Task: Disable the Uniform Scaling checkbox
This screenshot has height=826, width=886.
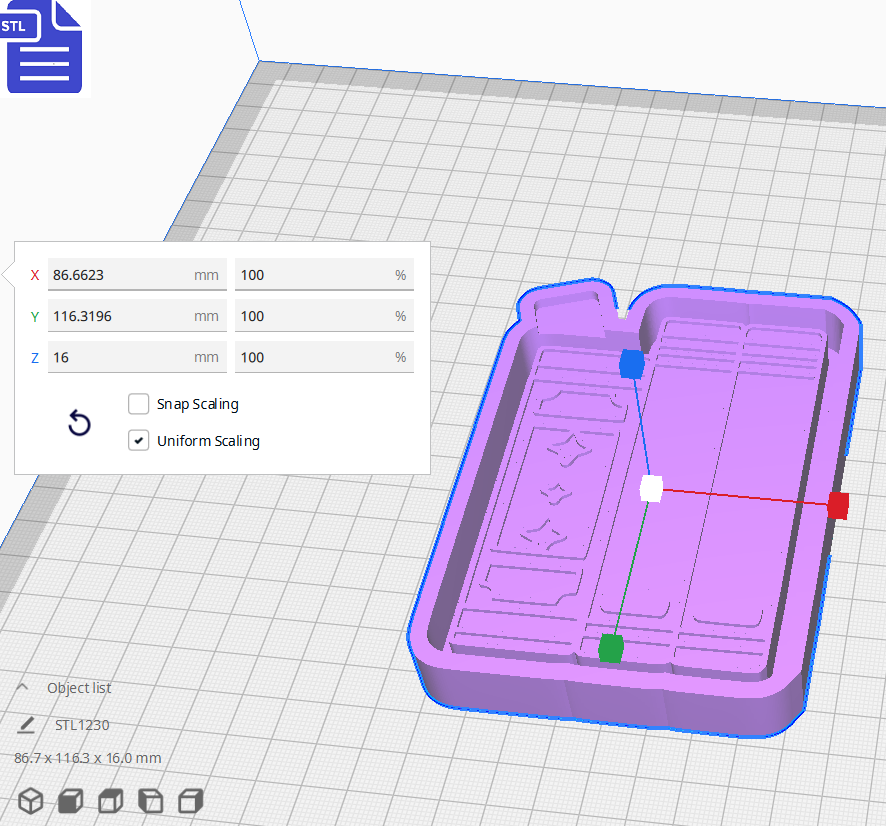Action: click(138, 440)
